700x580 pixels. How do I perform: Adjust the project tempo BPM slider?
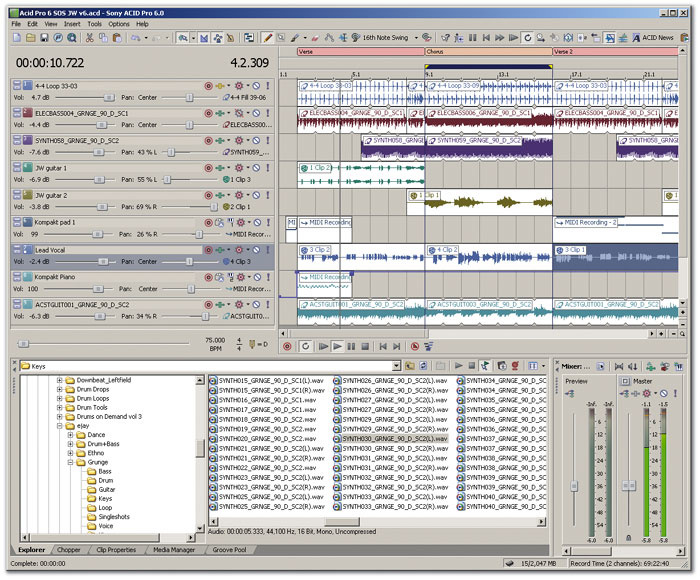pos(23,344)
